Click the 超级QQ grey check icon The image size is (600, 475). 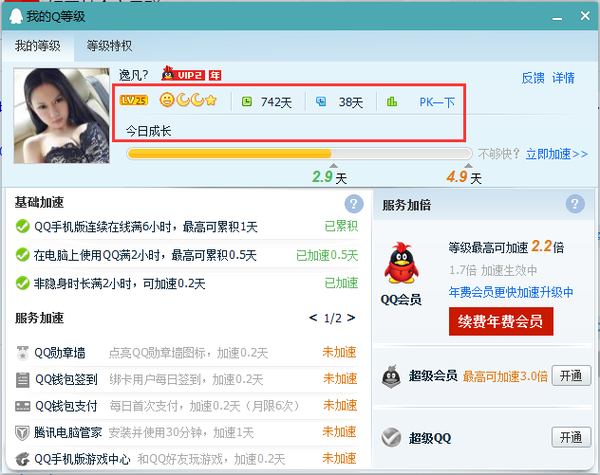(391, 437)
